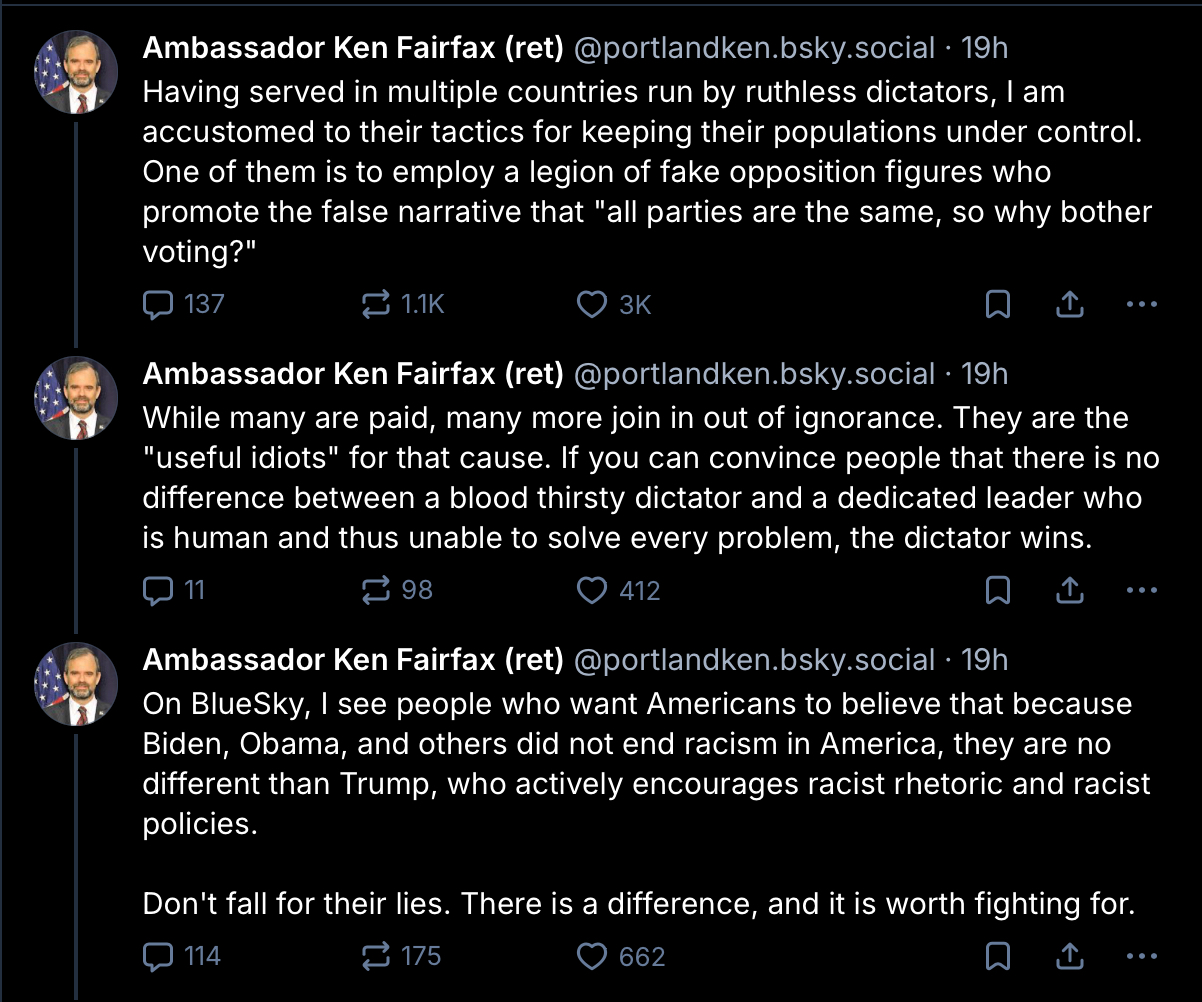Repost the post with 175 reposts
1202x1002 pixels.
pyautogui.click(x=376, y=957)
